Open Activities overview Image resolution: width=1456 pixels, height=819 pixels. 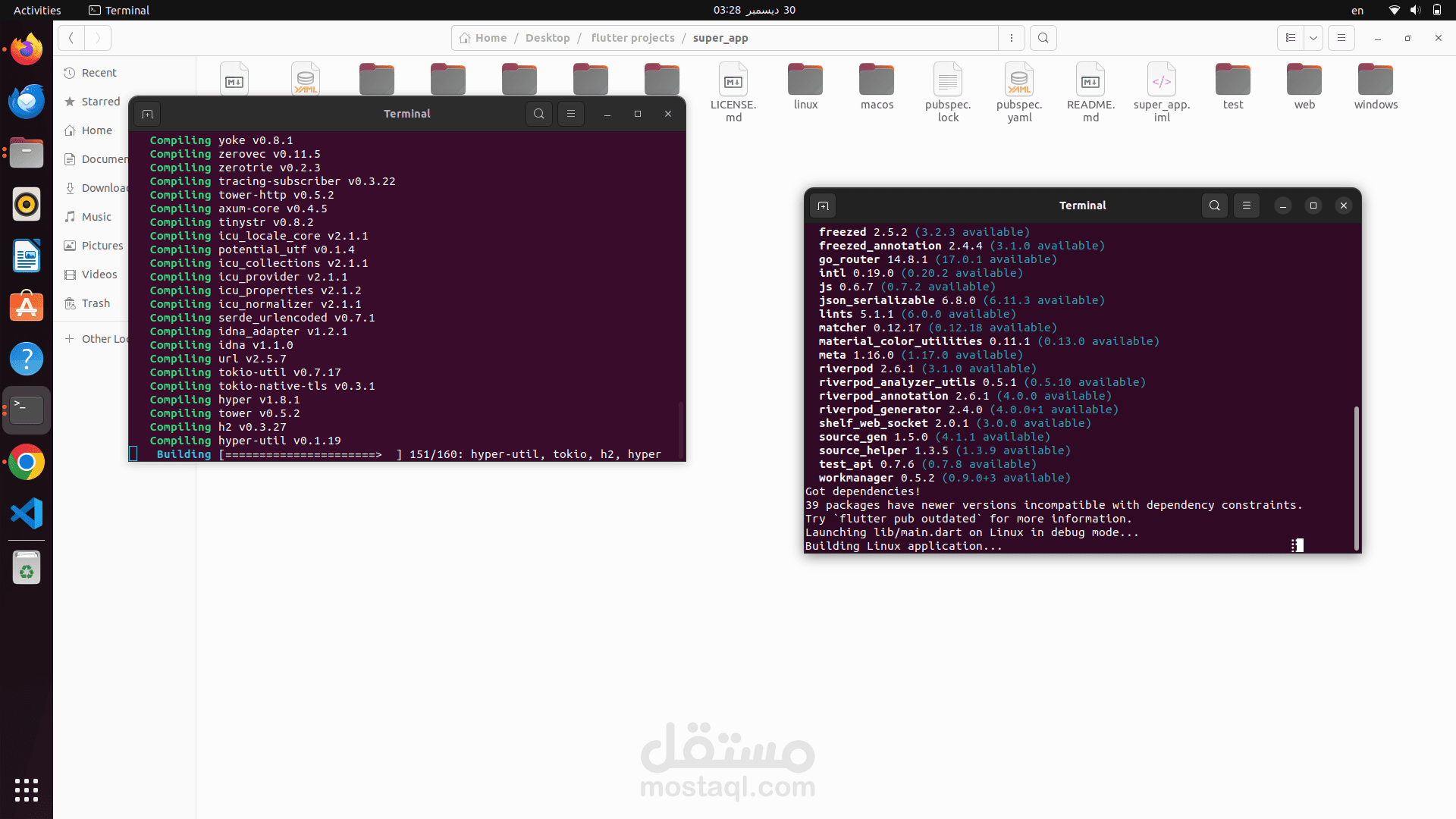pyautogui.click(x=37, y=10)
